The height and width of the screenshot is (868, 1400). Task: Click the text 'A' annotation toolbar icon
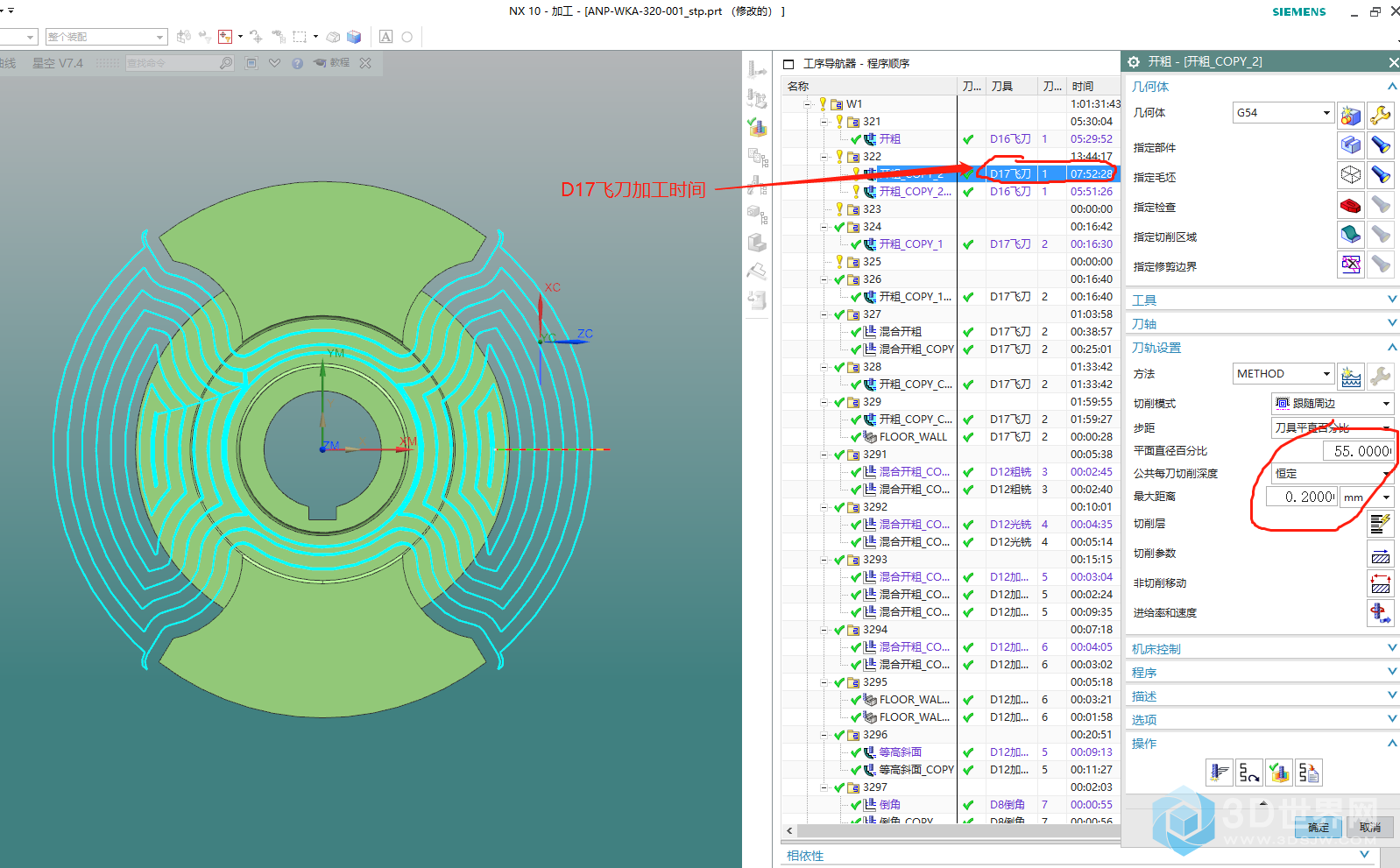coord(385,37)
